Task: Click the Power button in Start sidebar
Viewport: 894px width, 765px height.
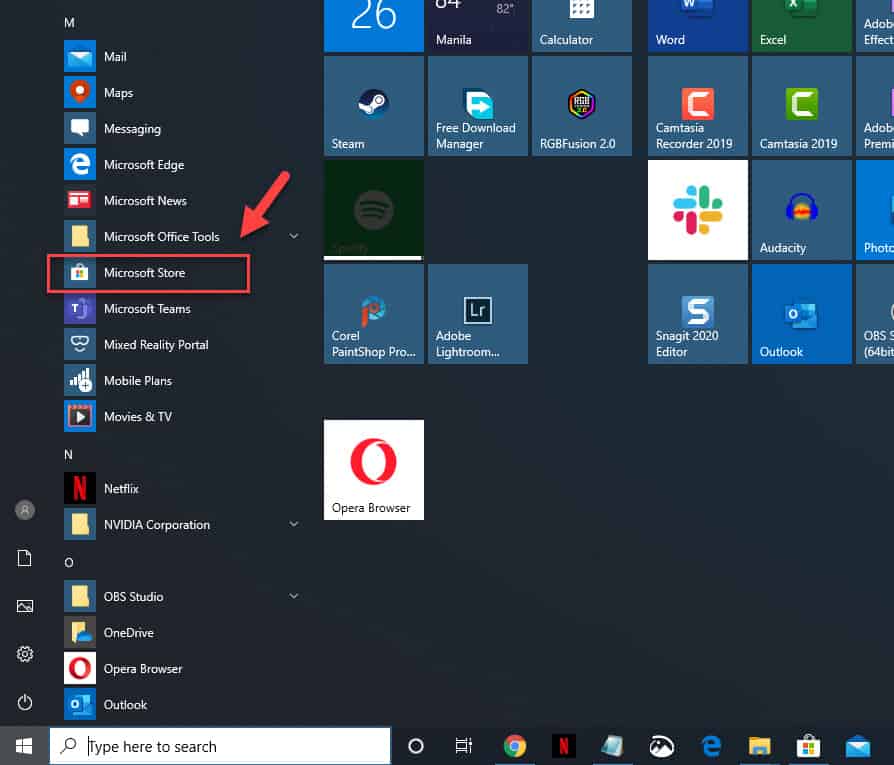Action: (25, 702)
